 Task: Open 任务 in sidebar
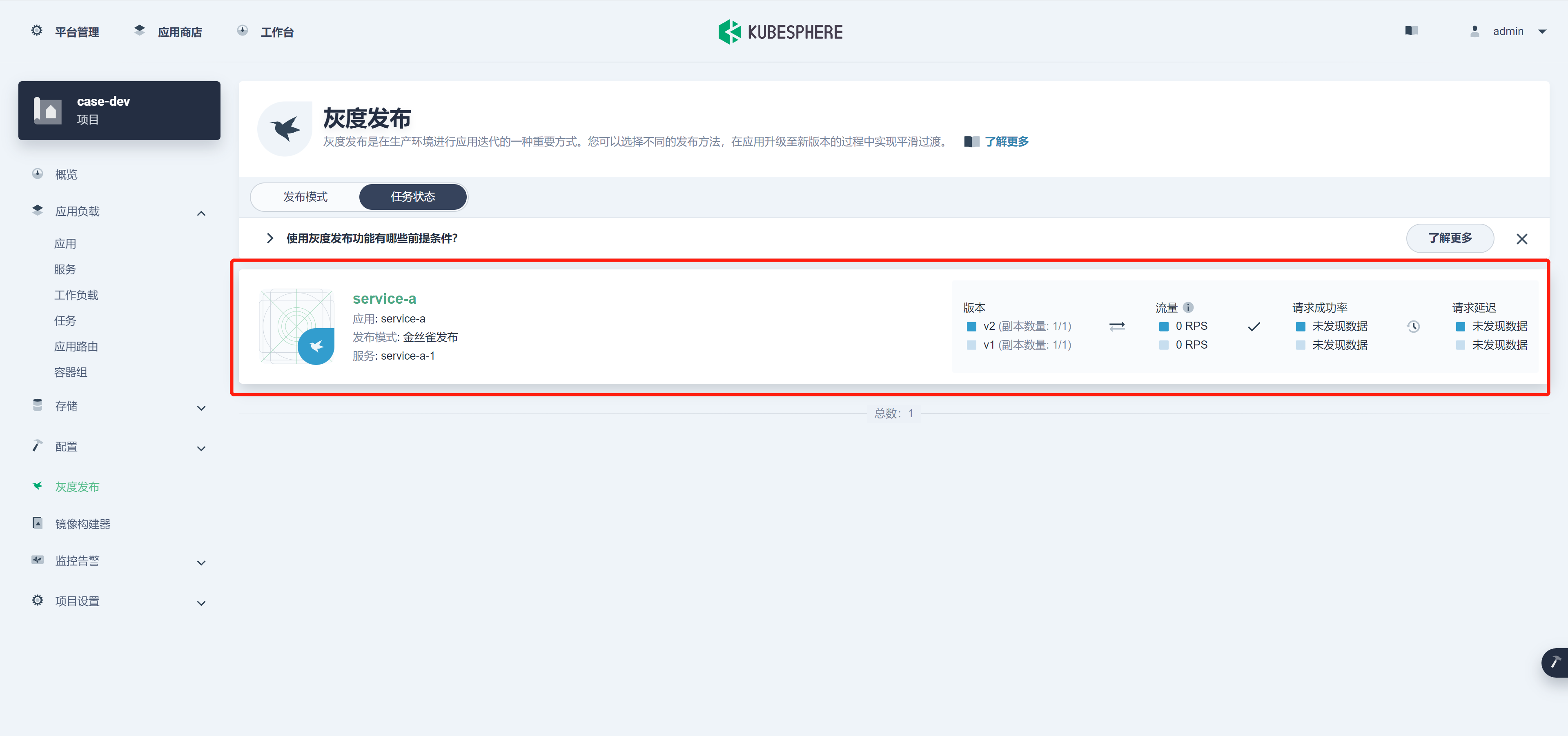click(x=65, y=320)
